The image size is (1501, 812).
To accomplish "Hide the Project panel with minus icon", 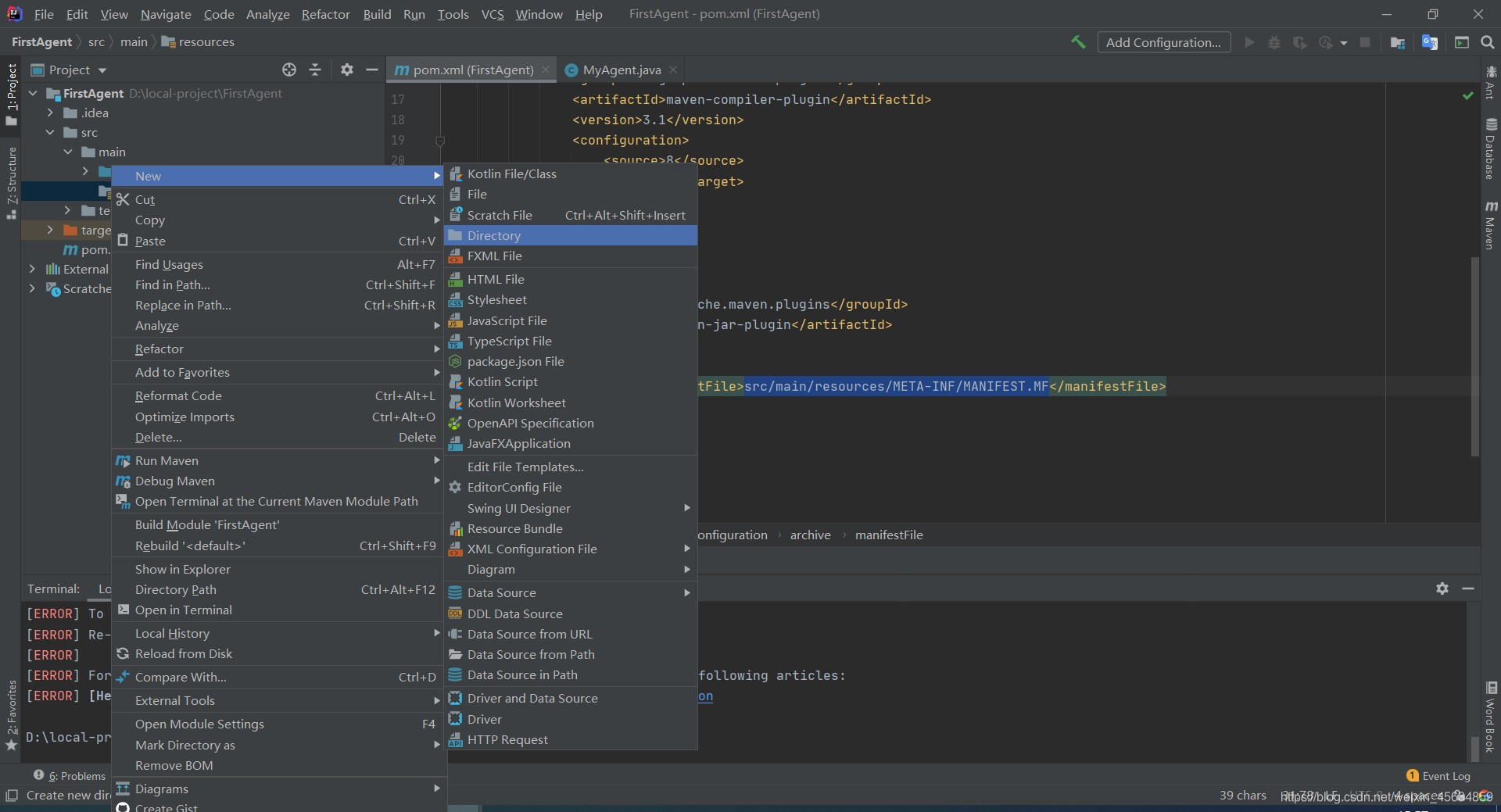I will [x=372, y=70].
